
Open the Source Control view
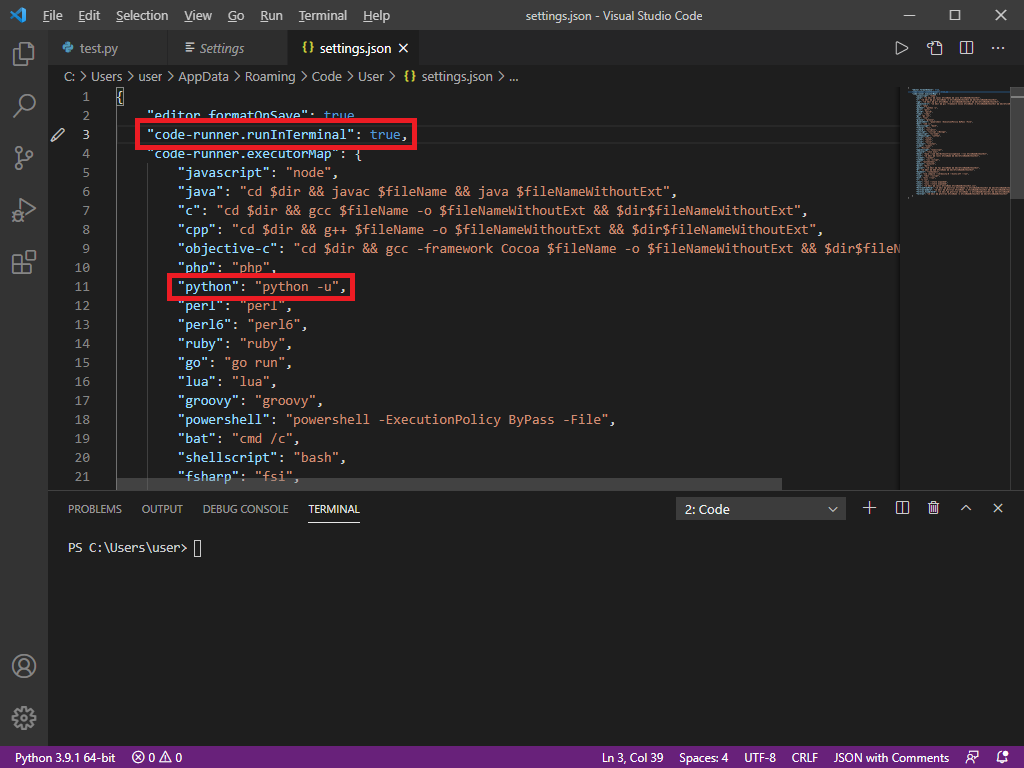coord(24,157)
